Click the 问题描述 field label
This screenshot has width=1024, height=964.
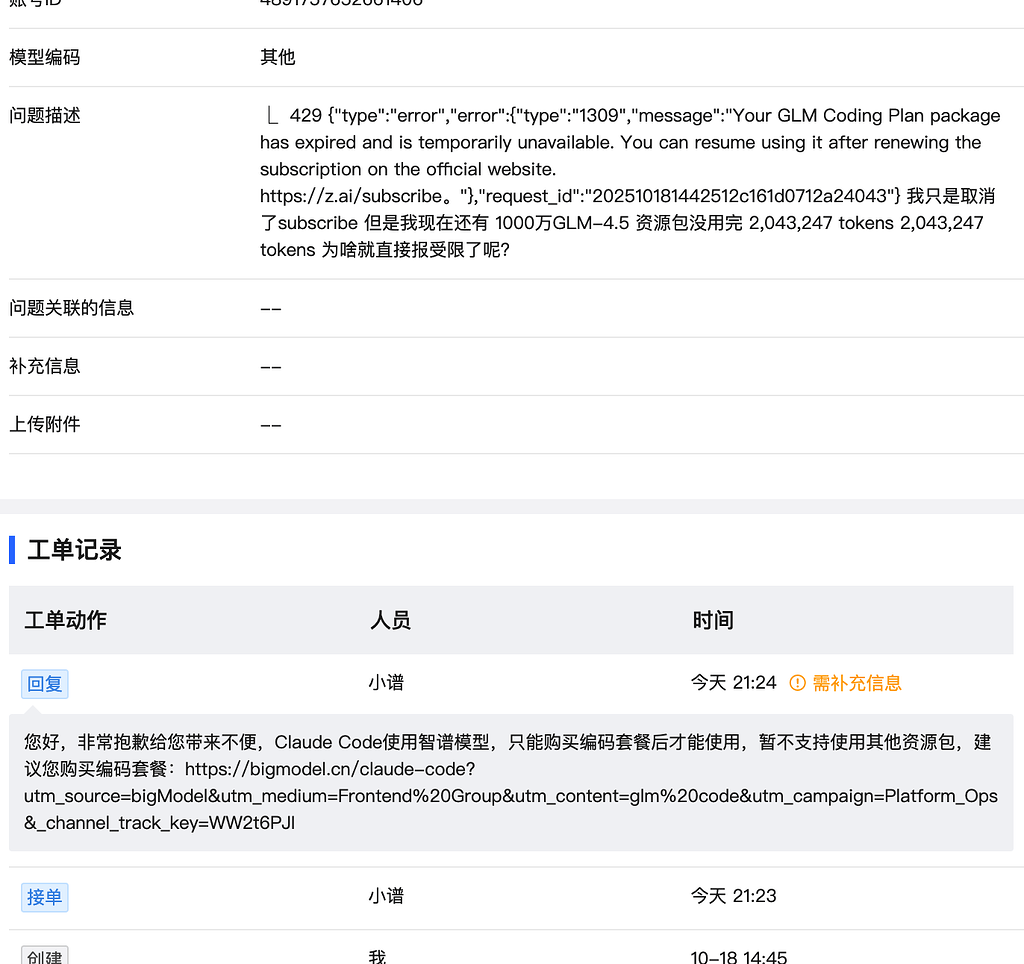[44, 116]
